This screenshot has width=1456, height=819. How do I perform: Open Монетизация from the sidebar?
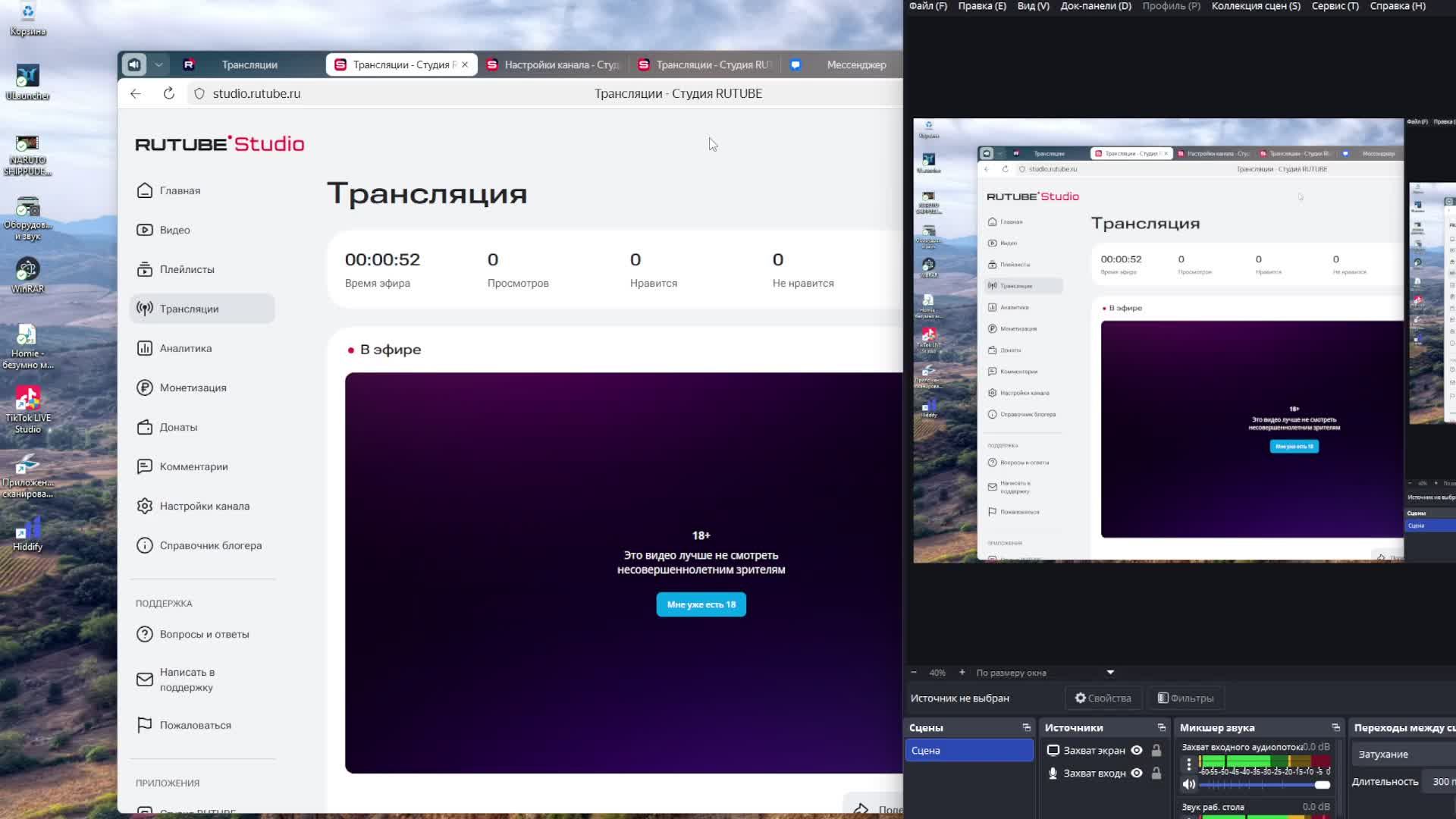coord(145,388)
